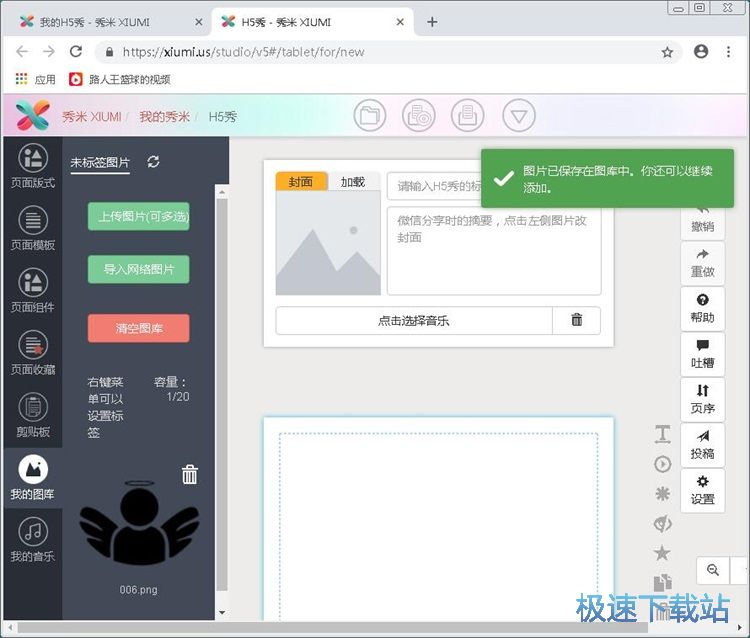Click 秀米 XIUMI breadcrumb link
This screenshot has width=750, height=638.
92,117
